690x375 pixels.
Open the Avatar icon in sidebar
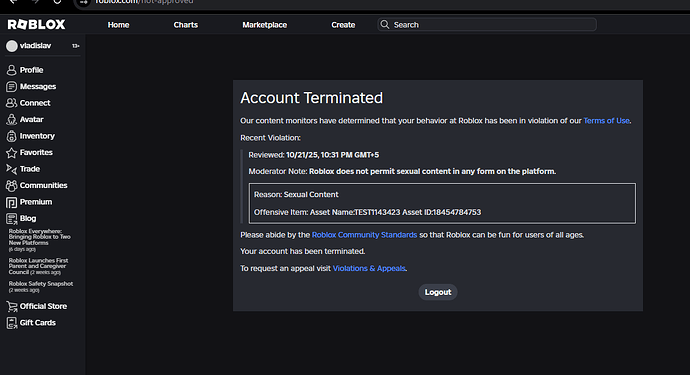tap(11, 120)
